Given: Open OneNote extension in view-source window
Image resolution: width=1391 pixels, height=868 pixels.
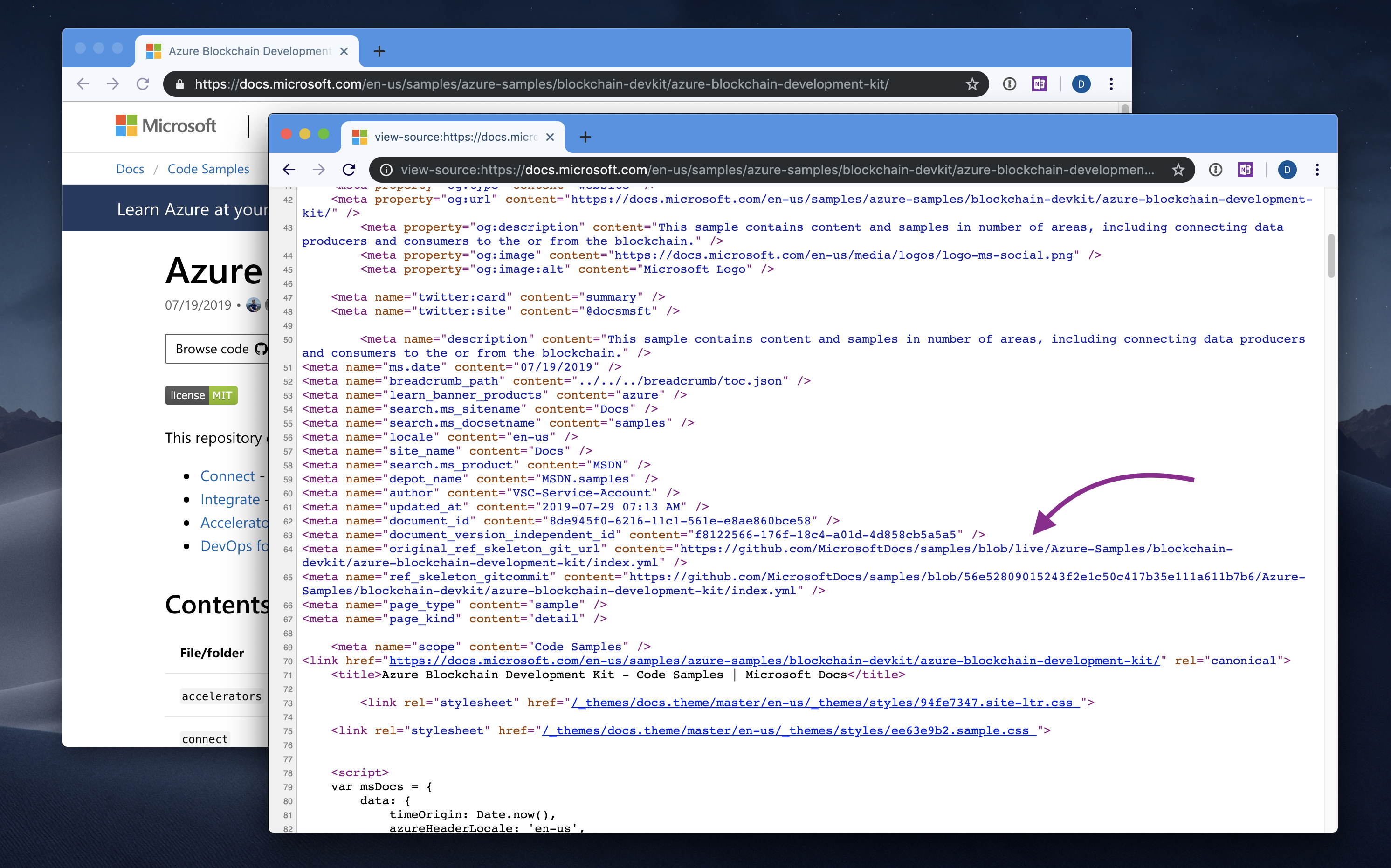Looking at the screenshot, I should [1245, 170].
